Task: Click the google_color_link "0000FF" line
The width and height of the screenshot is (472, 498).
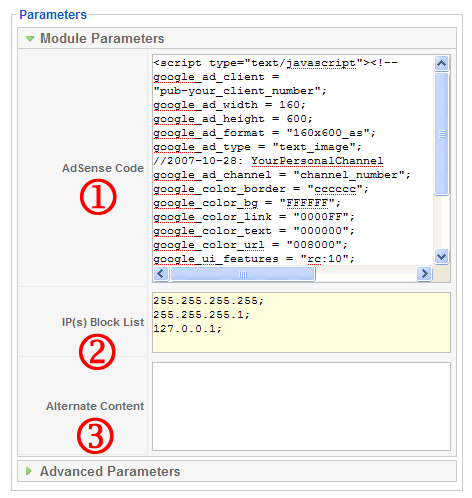Action: tap(254, 217)
